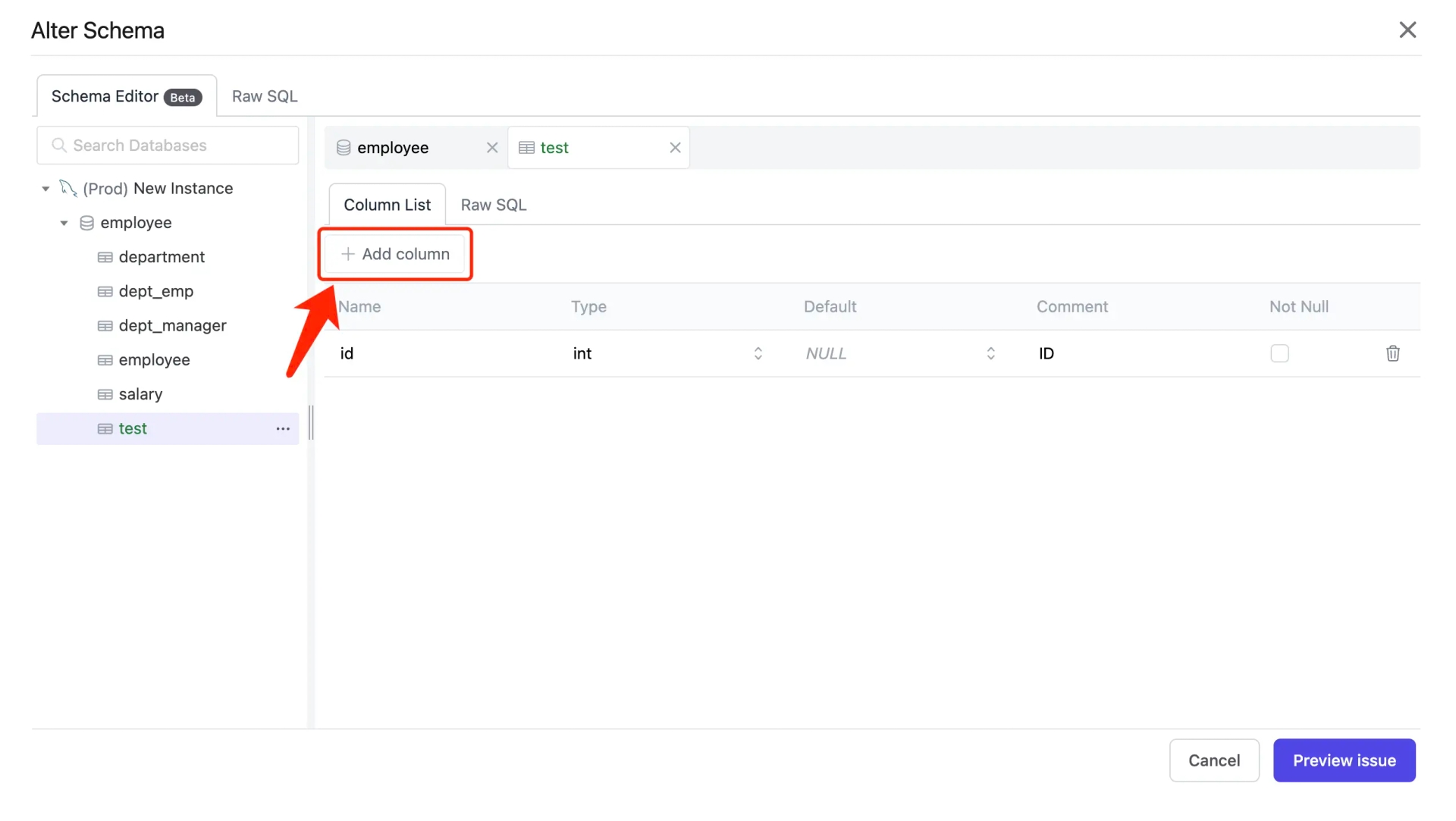Toggle Not Null for id column
1456x821 pixels.
[1279, 353]
